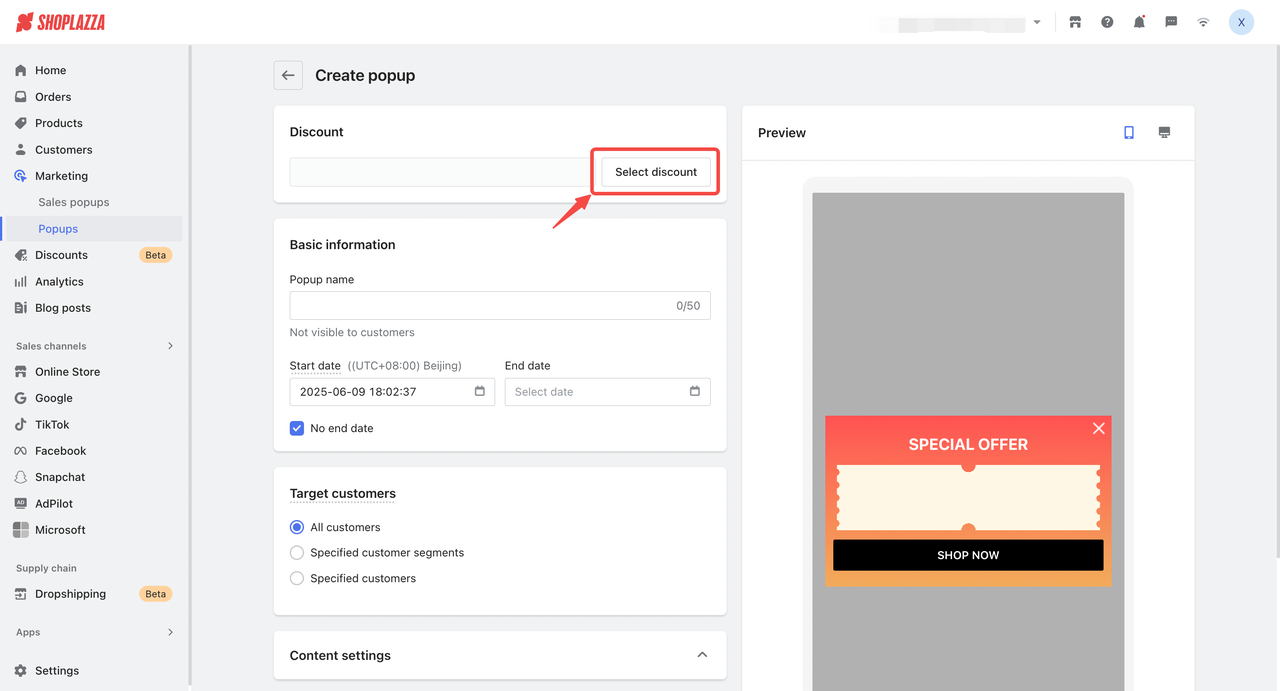Switch preview to desktop view icon
Viewport: 1280px width, 691px height.
tap(1164, 132)
